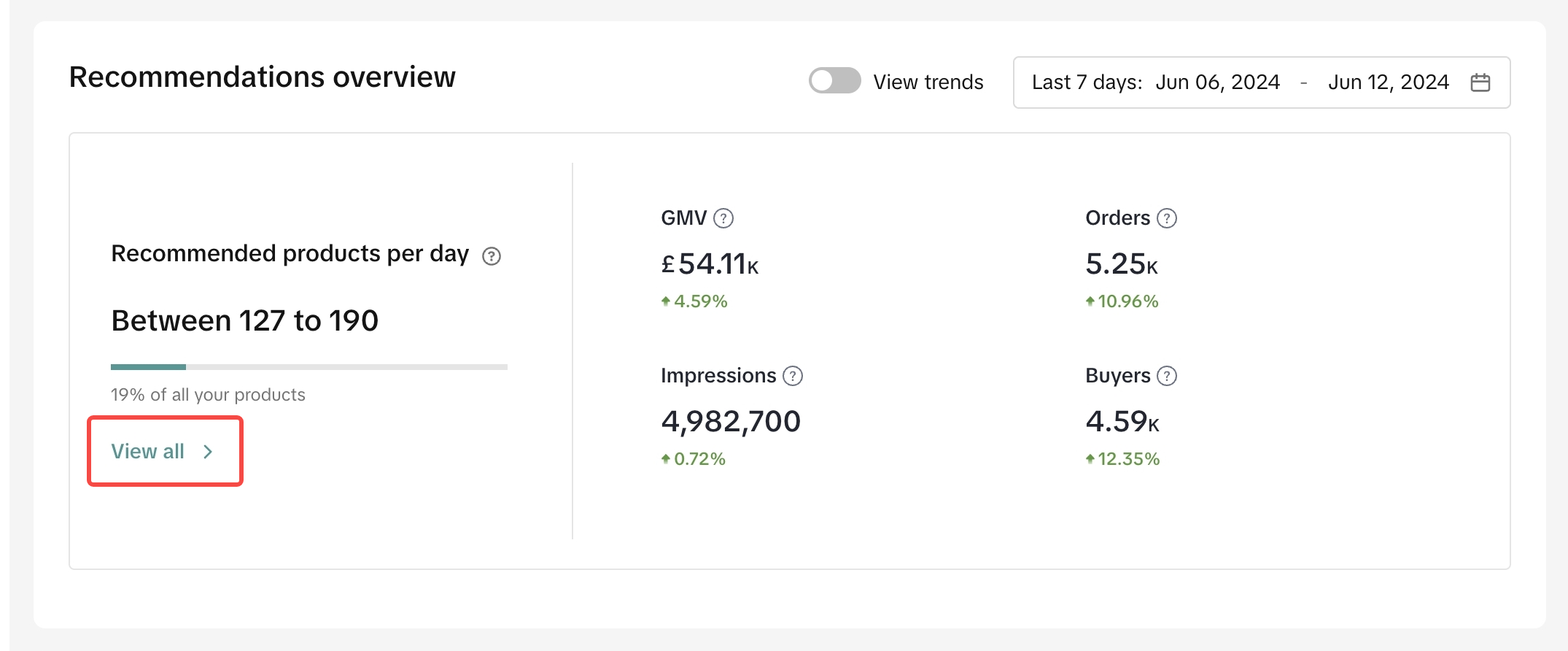Toggle the View trends switch
Image resolution: width=1568 pixels, height=651 pixels.
point(834,81)
